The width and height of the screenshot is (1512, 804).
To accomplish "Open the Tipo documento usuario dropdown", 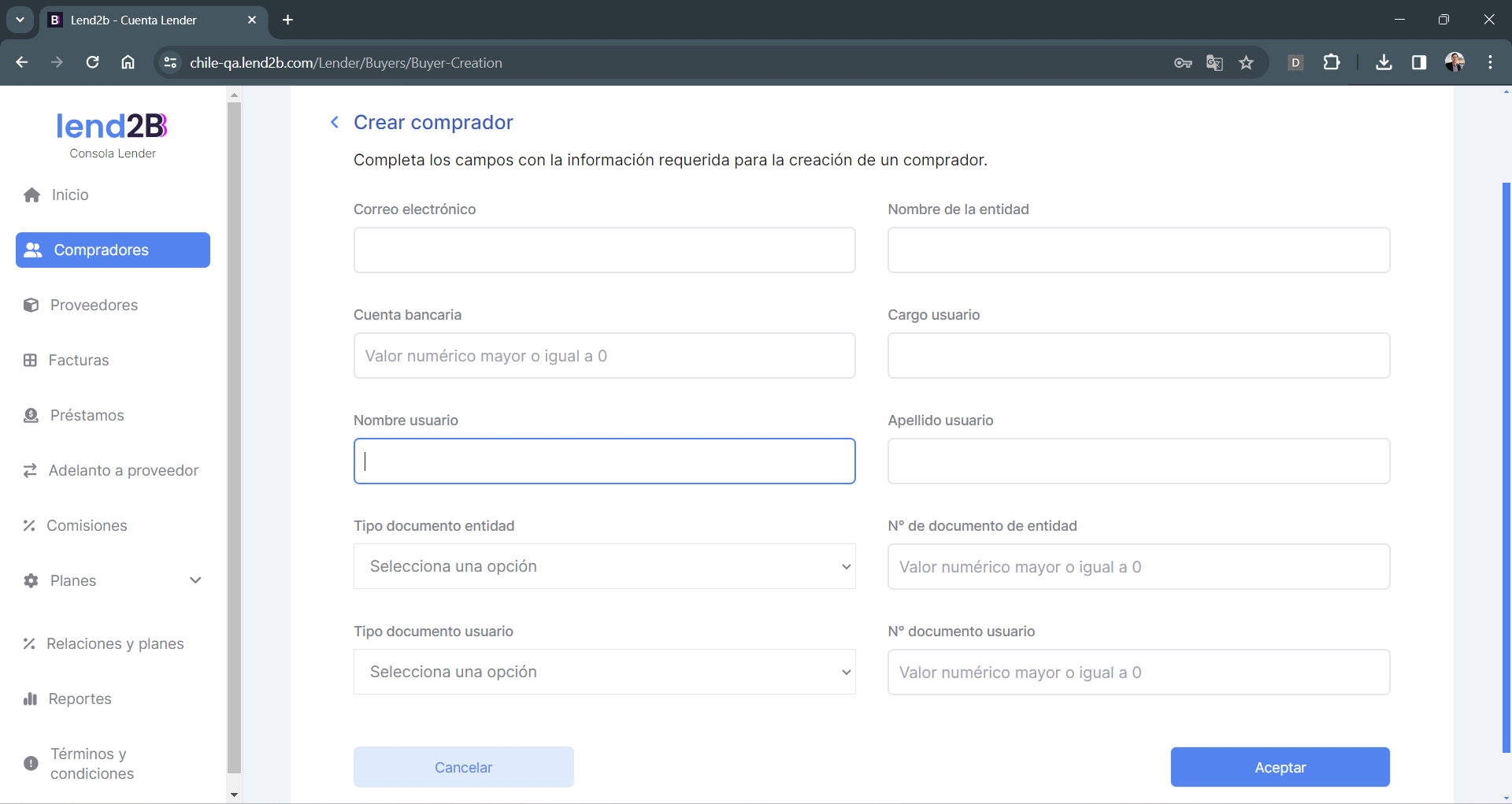I will (604, 672).
